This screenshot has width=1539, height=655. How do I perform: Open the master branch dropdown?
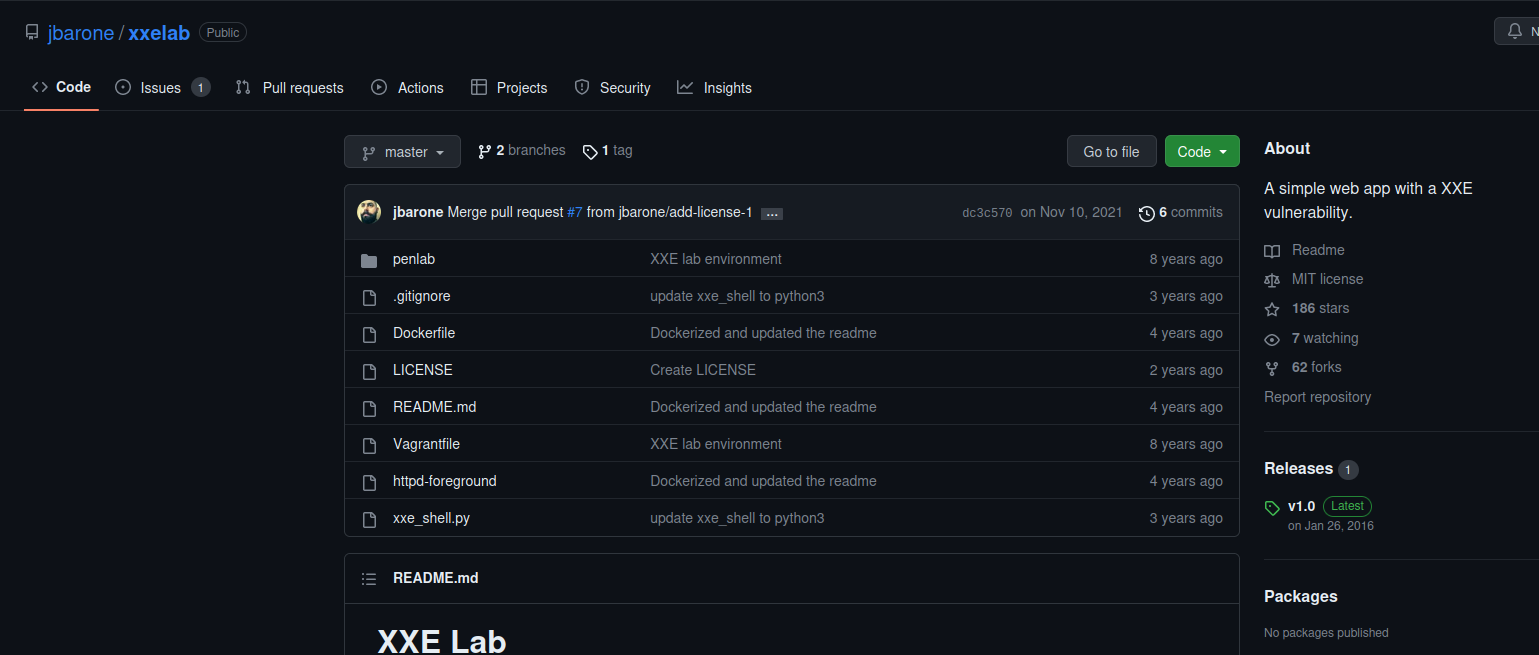(402, 152)
